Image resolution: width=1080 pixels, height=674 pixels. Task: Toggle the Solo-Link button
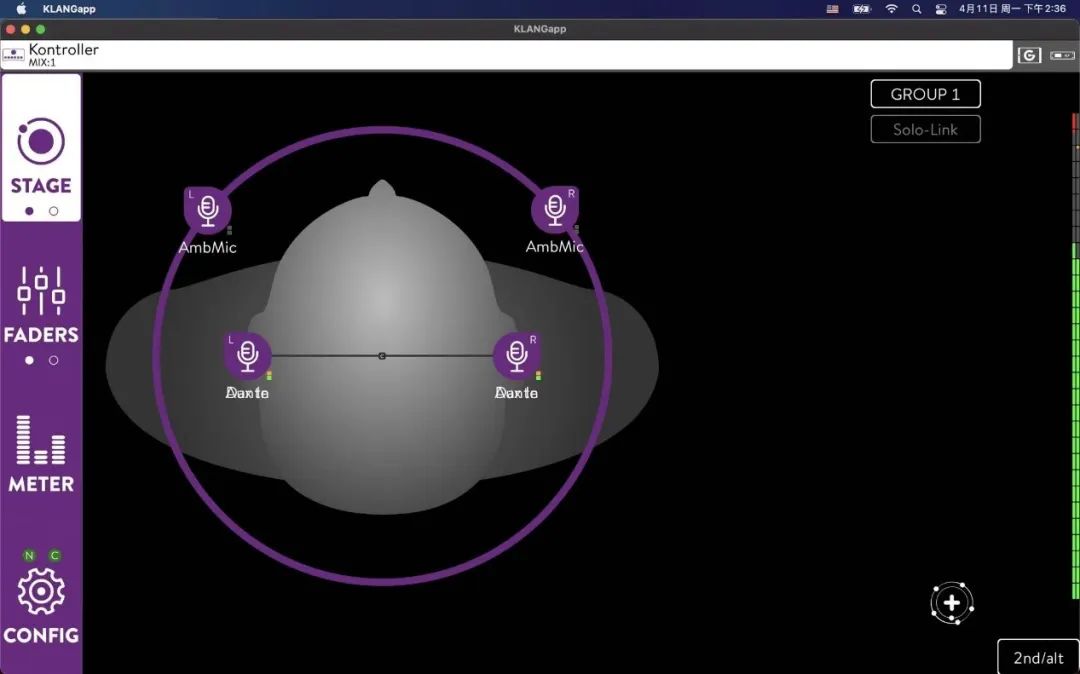925,129
